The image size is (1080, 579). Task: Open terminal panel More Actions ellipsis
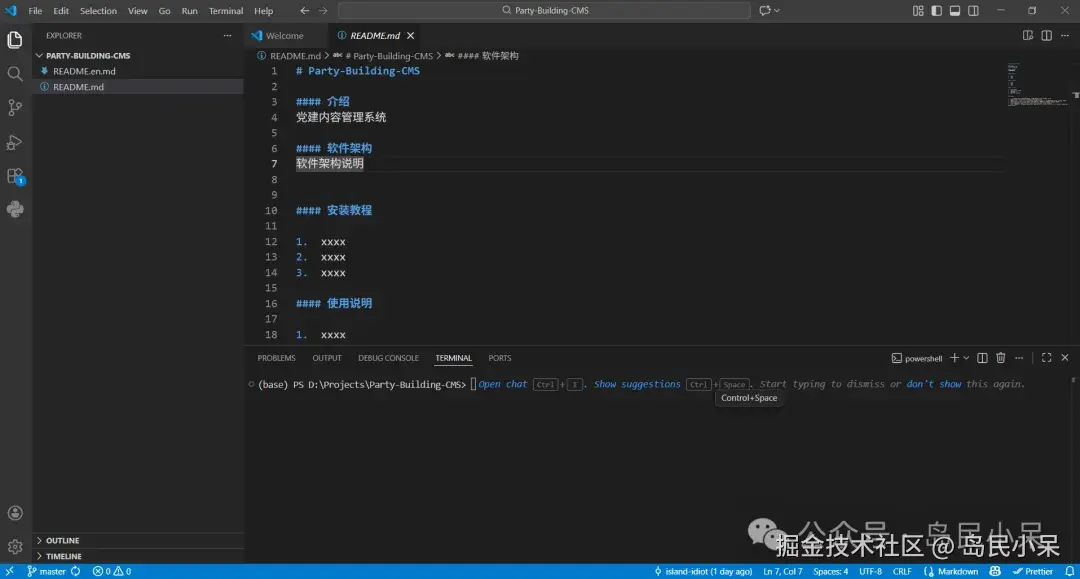pyautogui.click(x=1019, y=358)
